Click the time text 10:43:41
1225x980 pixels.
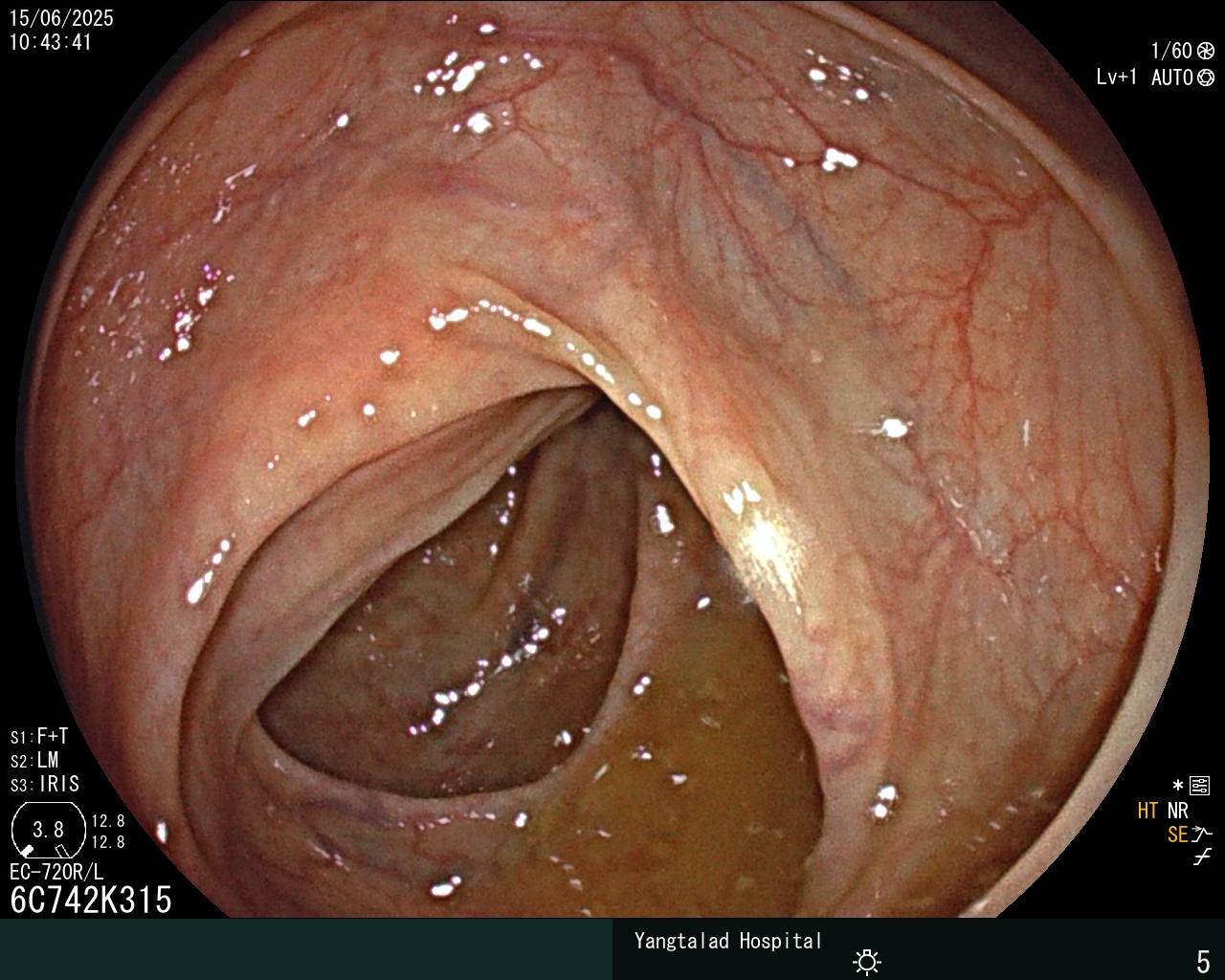[51, 42]
